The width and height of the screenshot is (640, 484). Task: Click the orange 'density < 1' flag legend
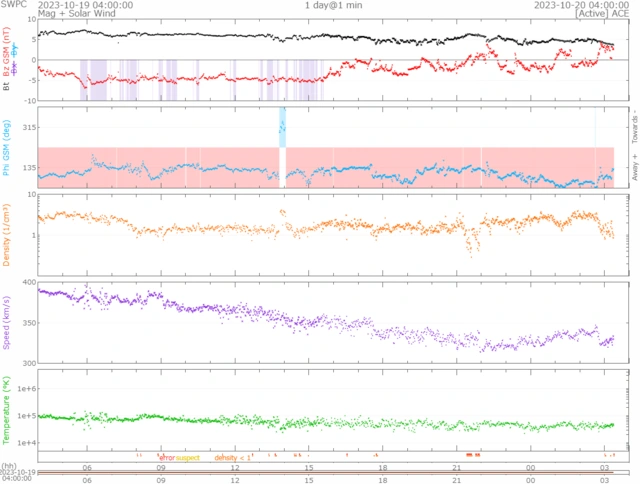232,458
